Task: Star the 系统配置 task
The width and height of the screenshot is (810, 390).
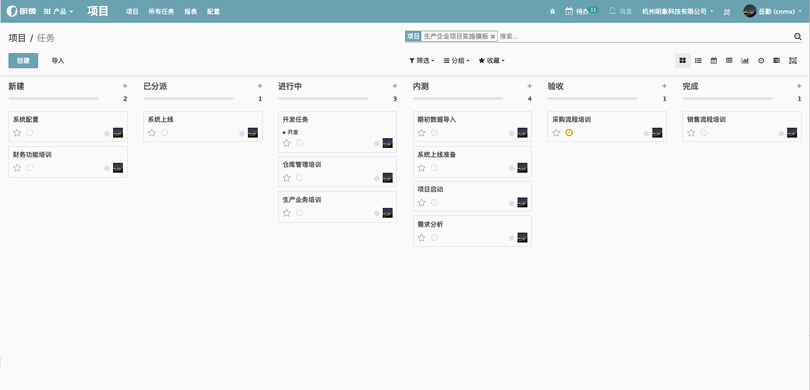Action: coord(17,133)
